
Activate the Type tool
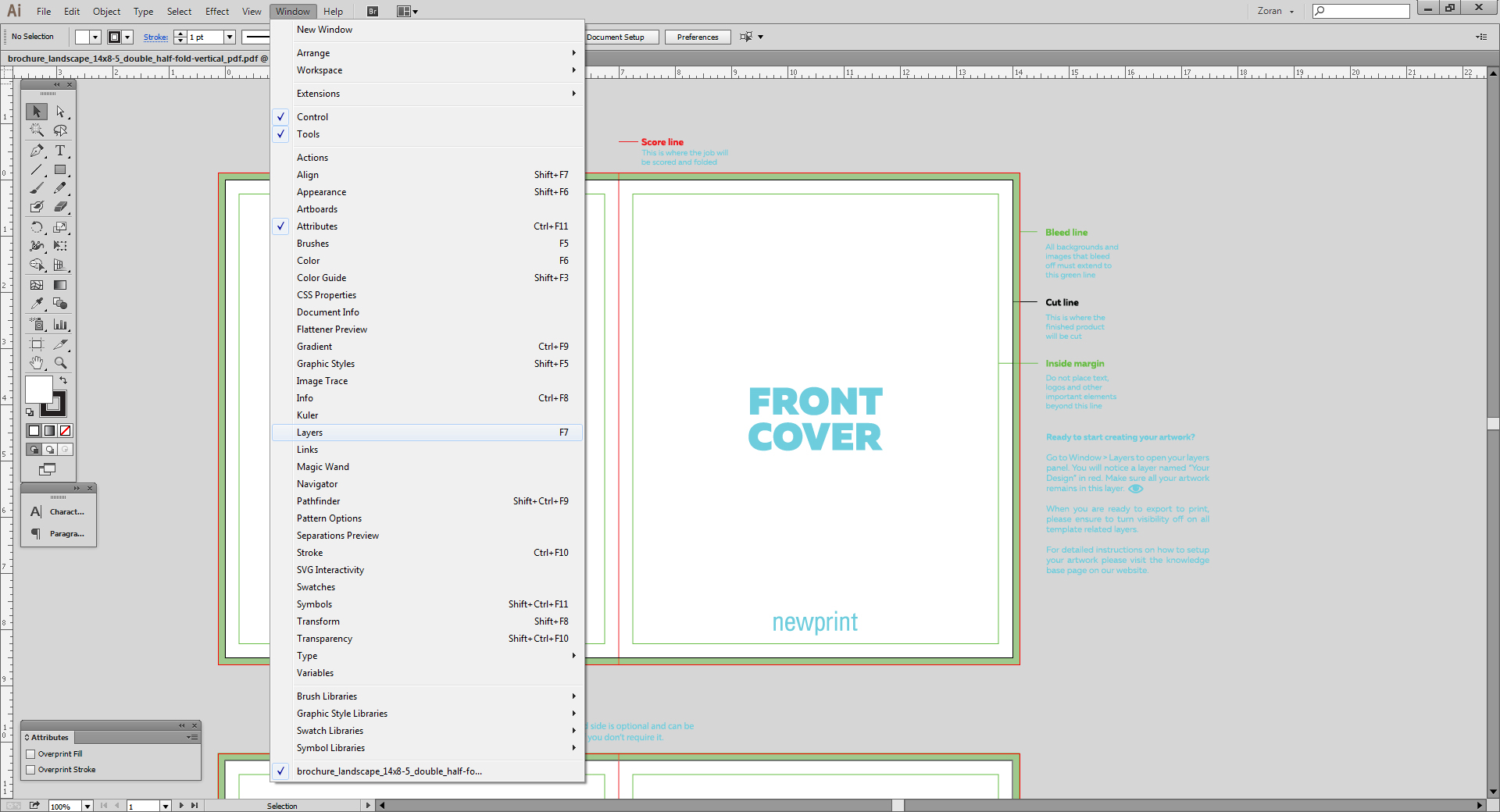click(61, 151)
